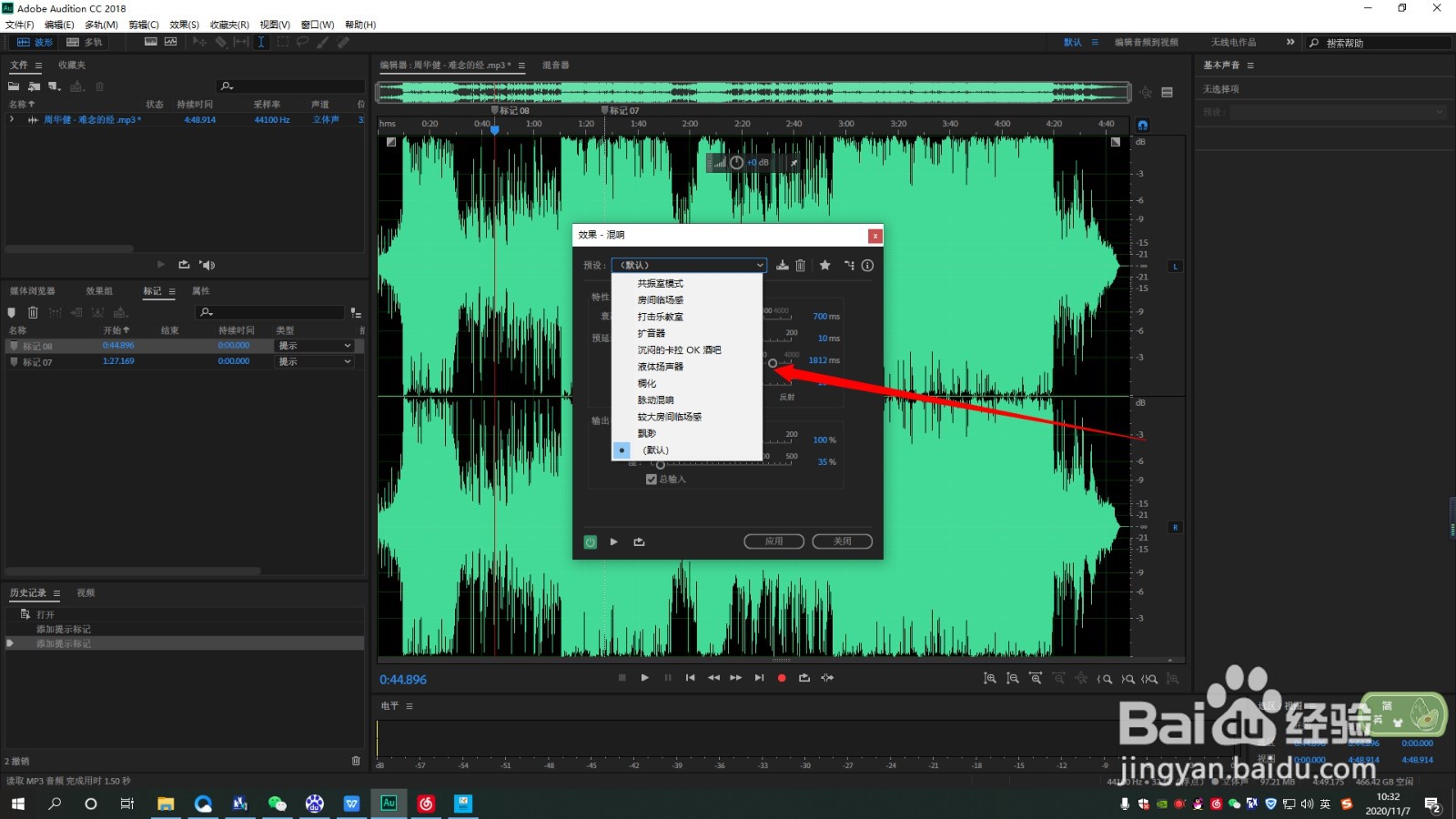Show spectral pitch display icon

[170, 42]
